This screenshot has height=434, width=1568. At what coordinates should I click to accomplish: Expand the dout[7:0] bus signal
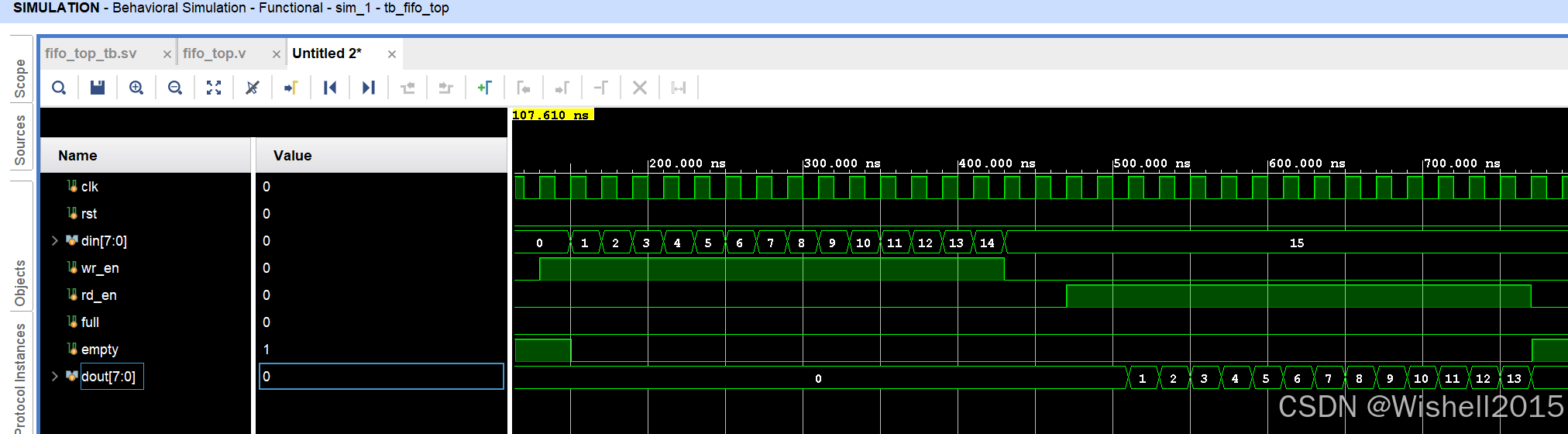coord(55,377)
